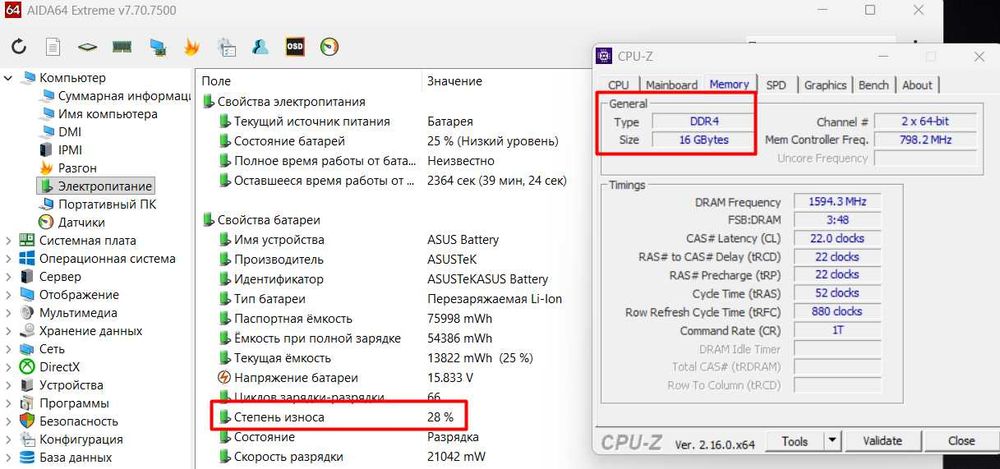The height and width of the screenshot is (469, 1000).
Task: Click the blue user silhouette toolbar icon
Action: click(260, 47)
